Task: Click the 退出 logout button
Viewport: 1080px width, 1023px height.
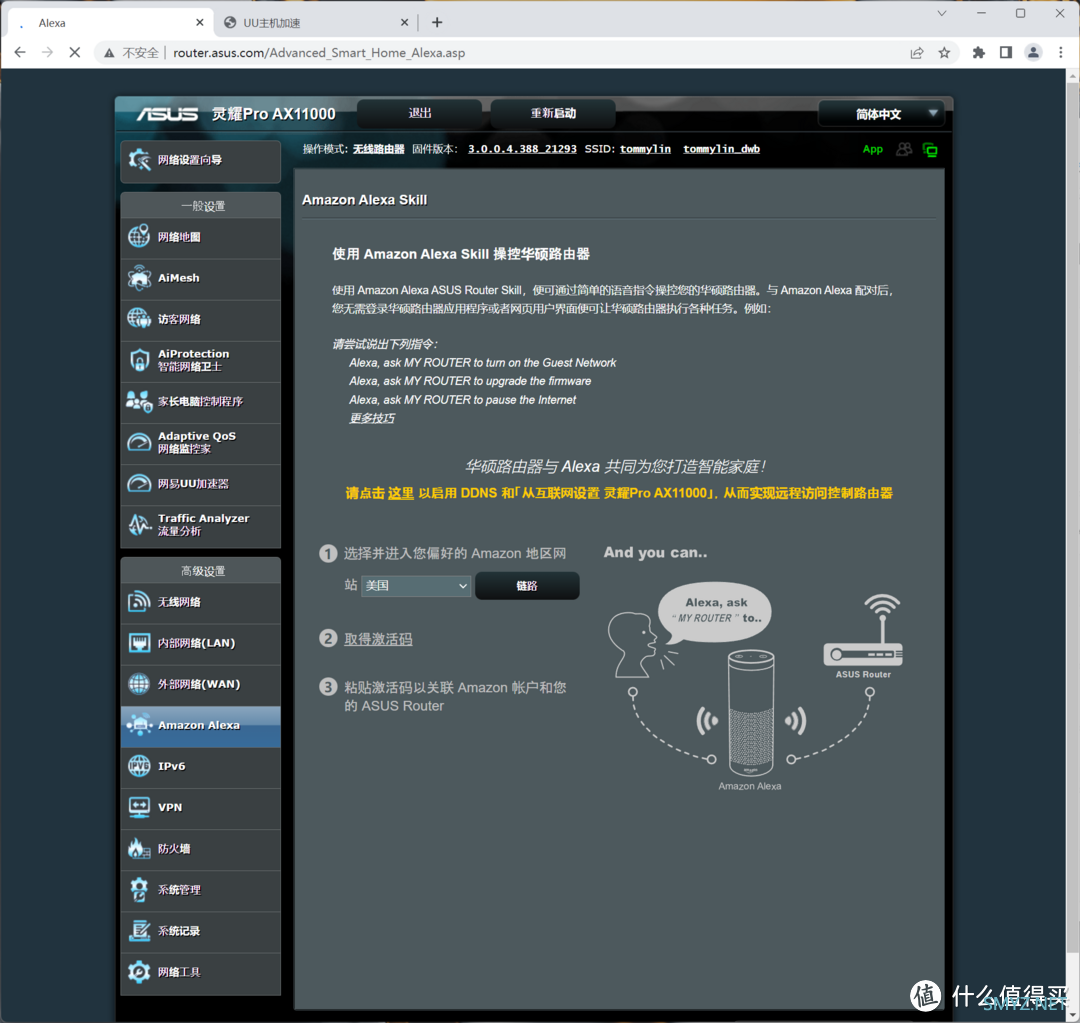Action: pos(419,114)
